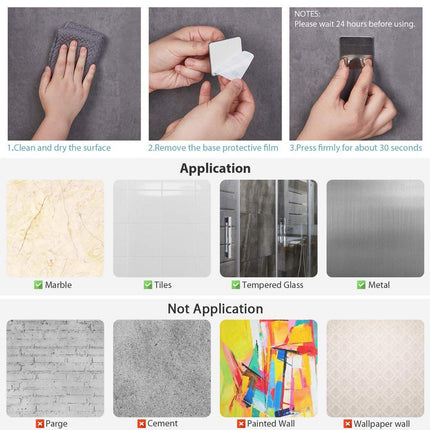Image resolution: width=430 pixels, height=430 pixels.
Task: Click the red X icon beside Painted Wall
Action: coord(241,424)
